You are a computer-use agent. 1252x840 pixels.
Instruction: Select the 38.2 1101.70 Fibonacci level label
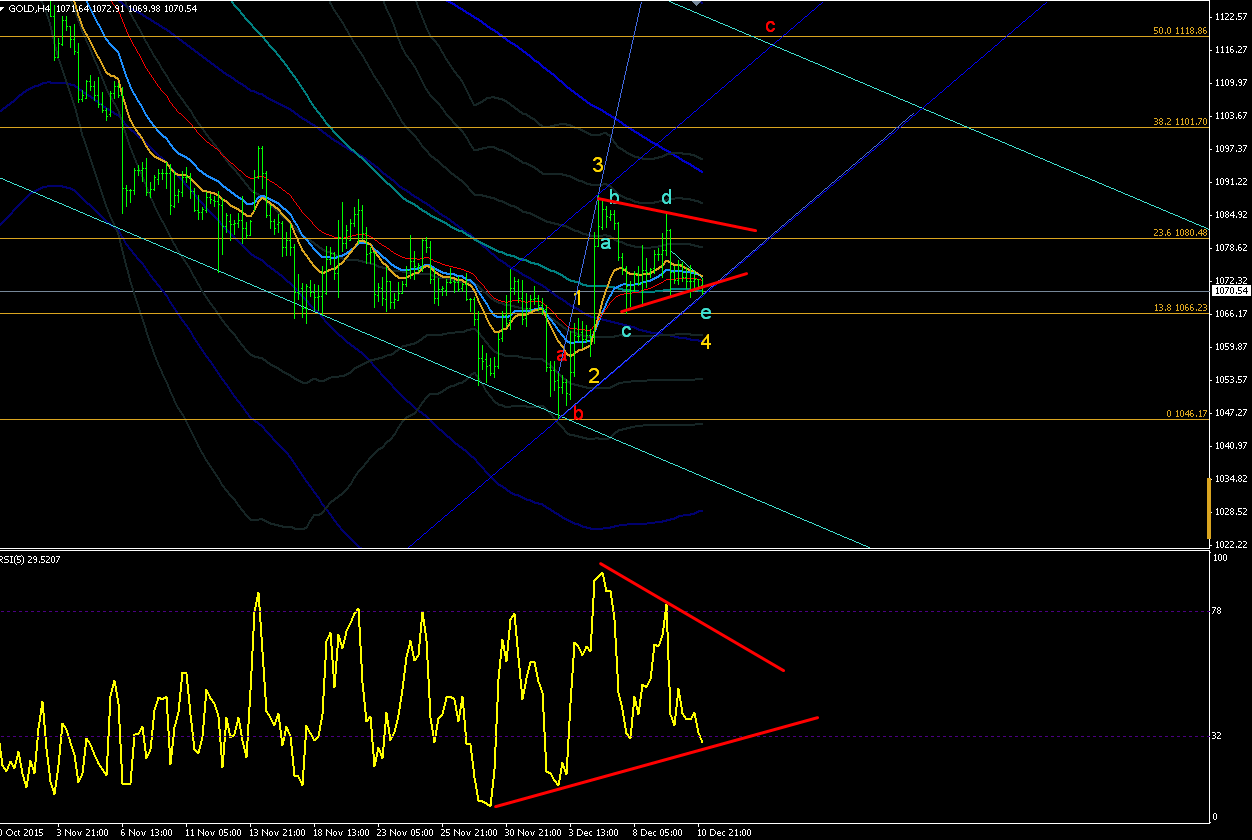pos(1180,122)
